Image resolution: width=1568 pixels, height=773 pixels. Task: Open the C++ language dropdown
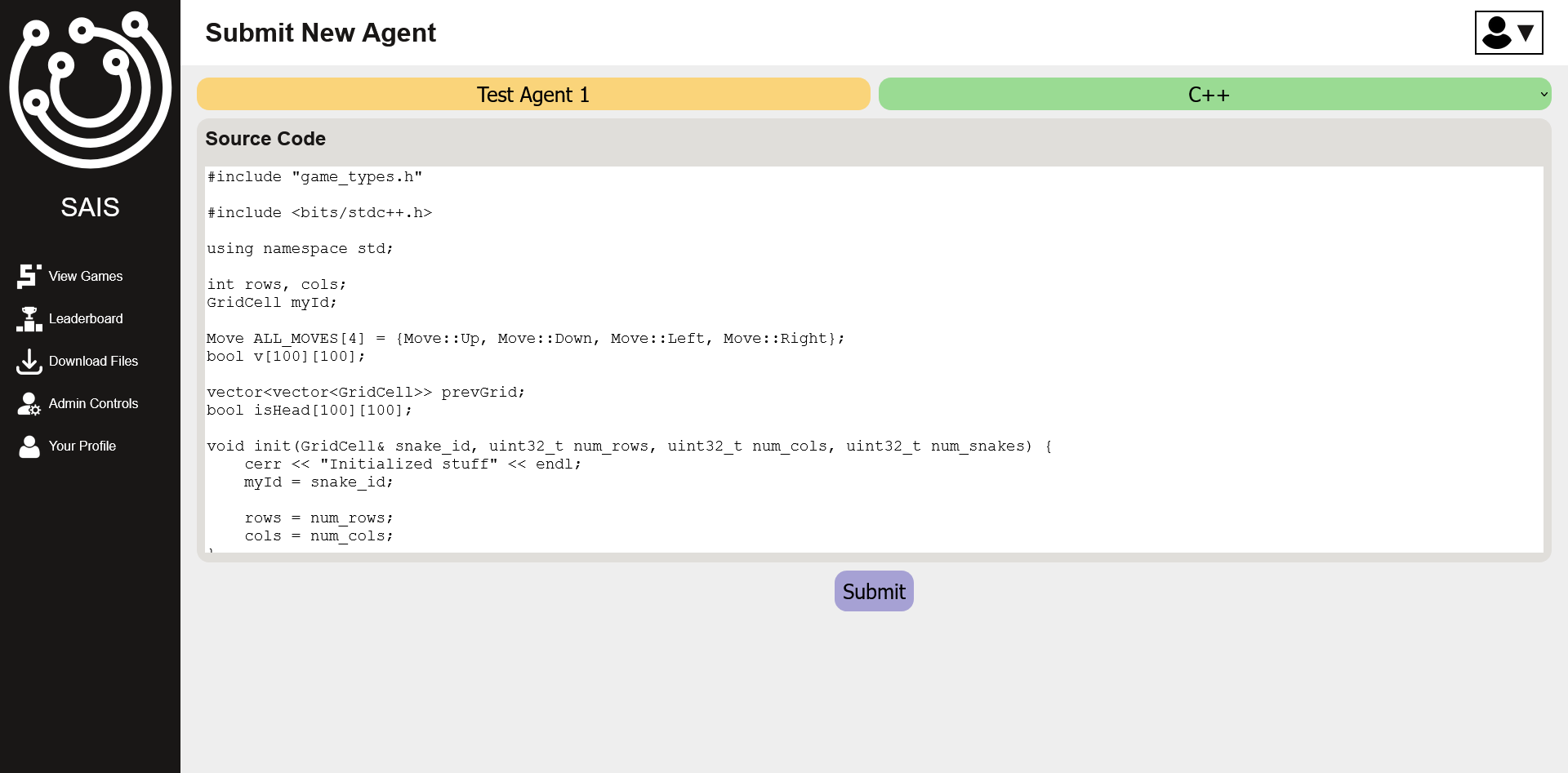[1214, 94]
